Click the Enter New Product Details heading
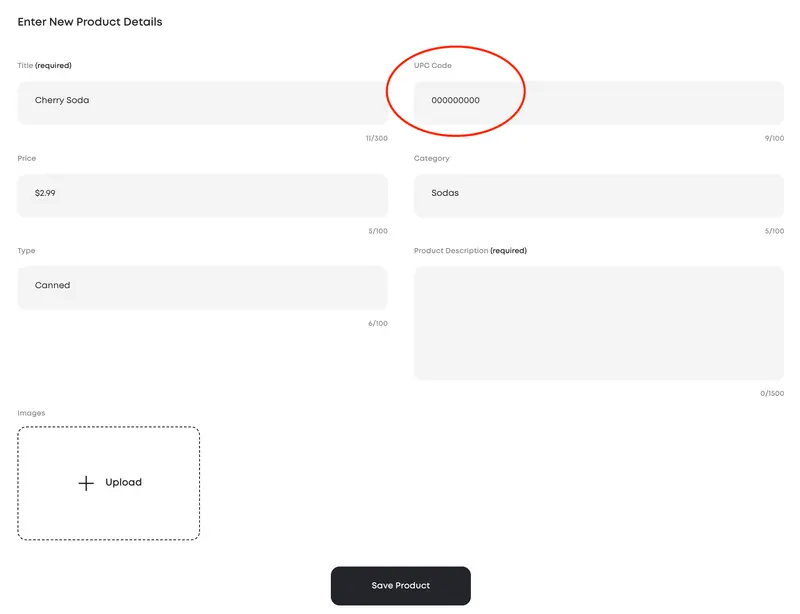 click(x=90, y=22)
